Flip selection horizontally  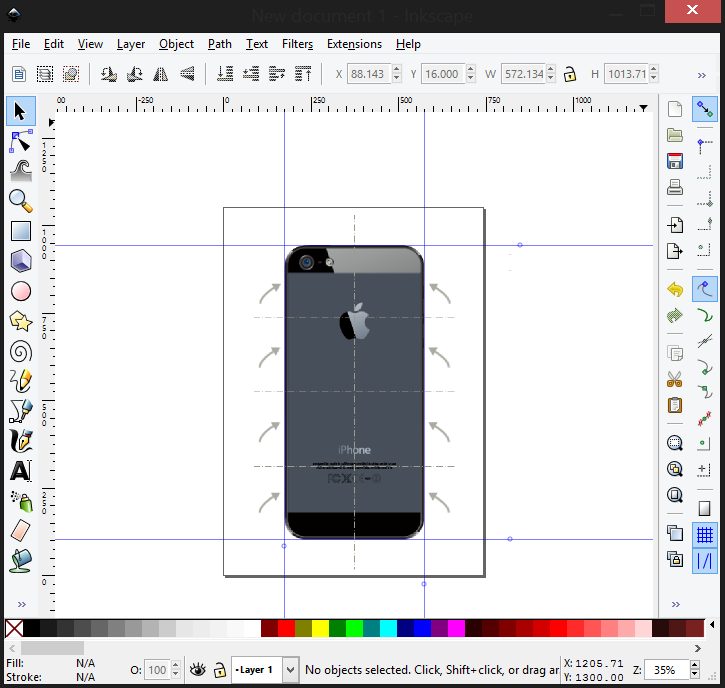(160, 74)
